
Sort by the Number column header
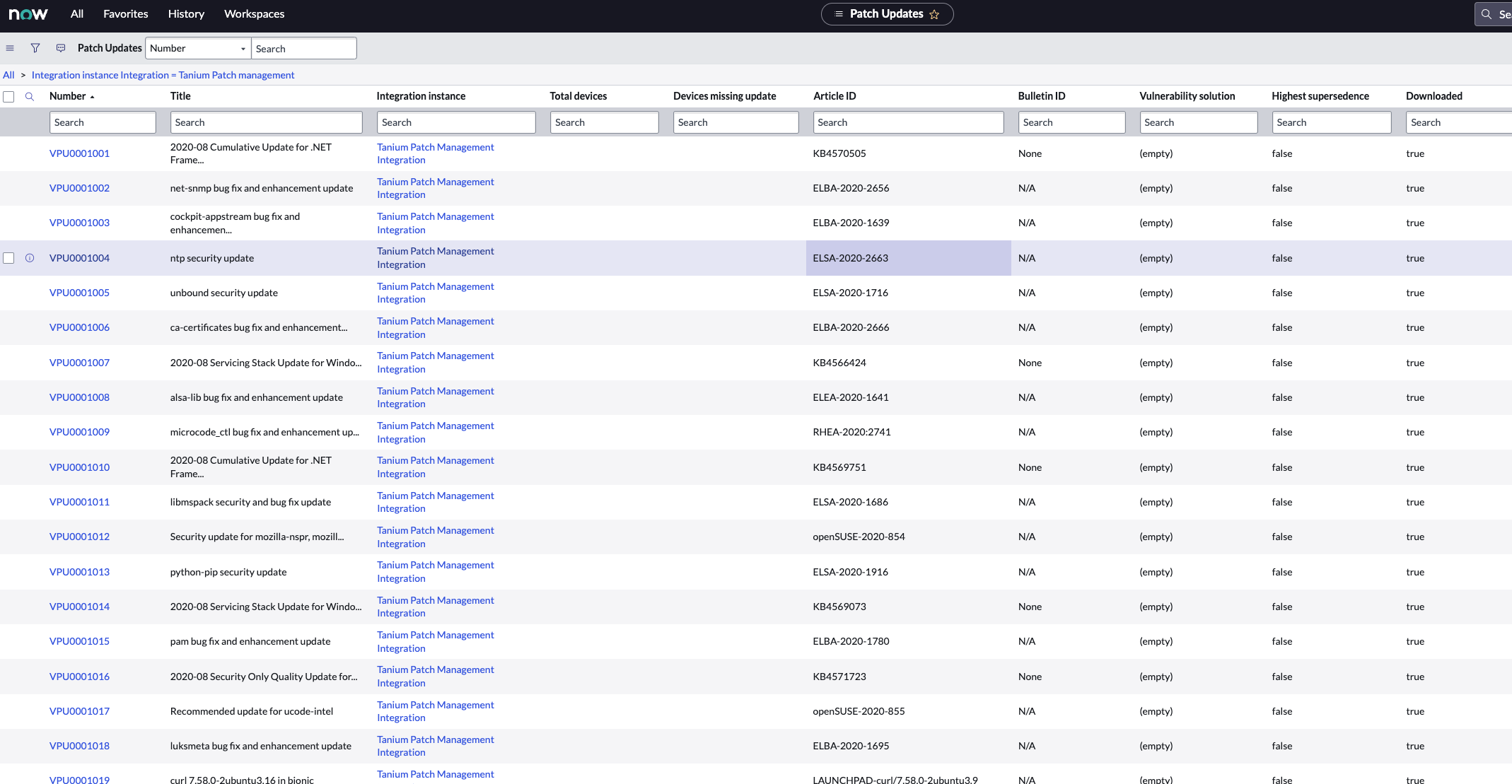[67, 96]
